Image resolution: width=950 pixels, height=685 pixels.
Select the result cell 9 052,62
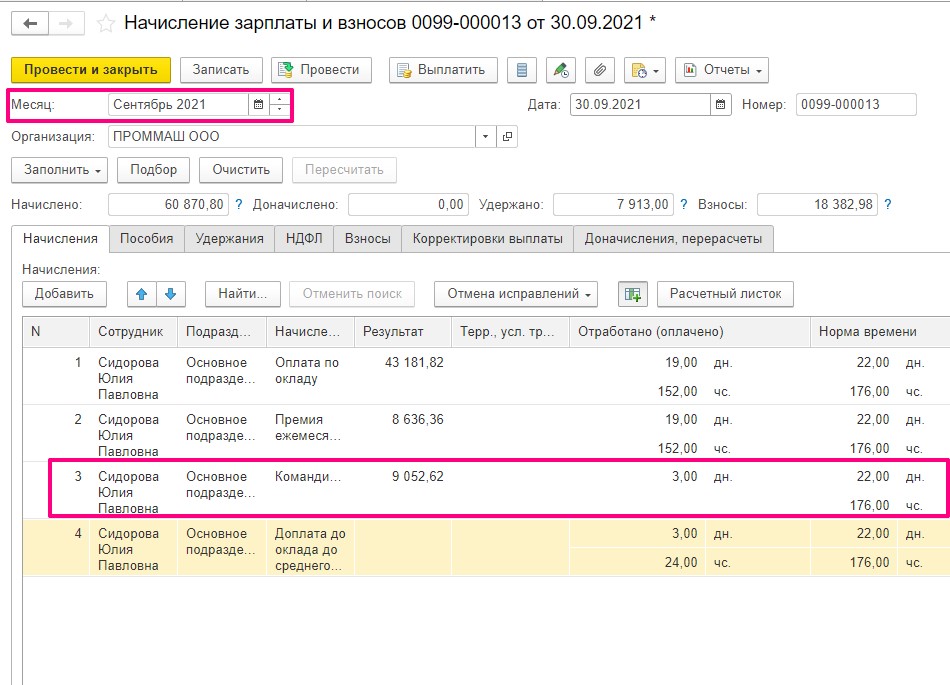[403, 491]
